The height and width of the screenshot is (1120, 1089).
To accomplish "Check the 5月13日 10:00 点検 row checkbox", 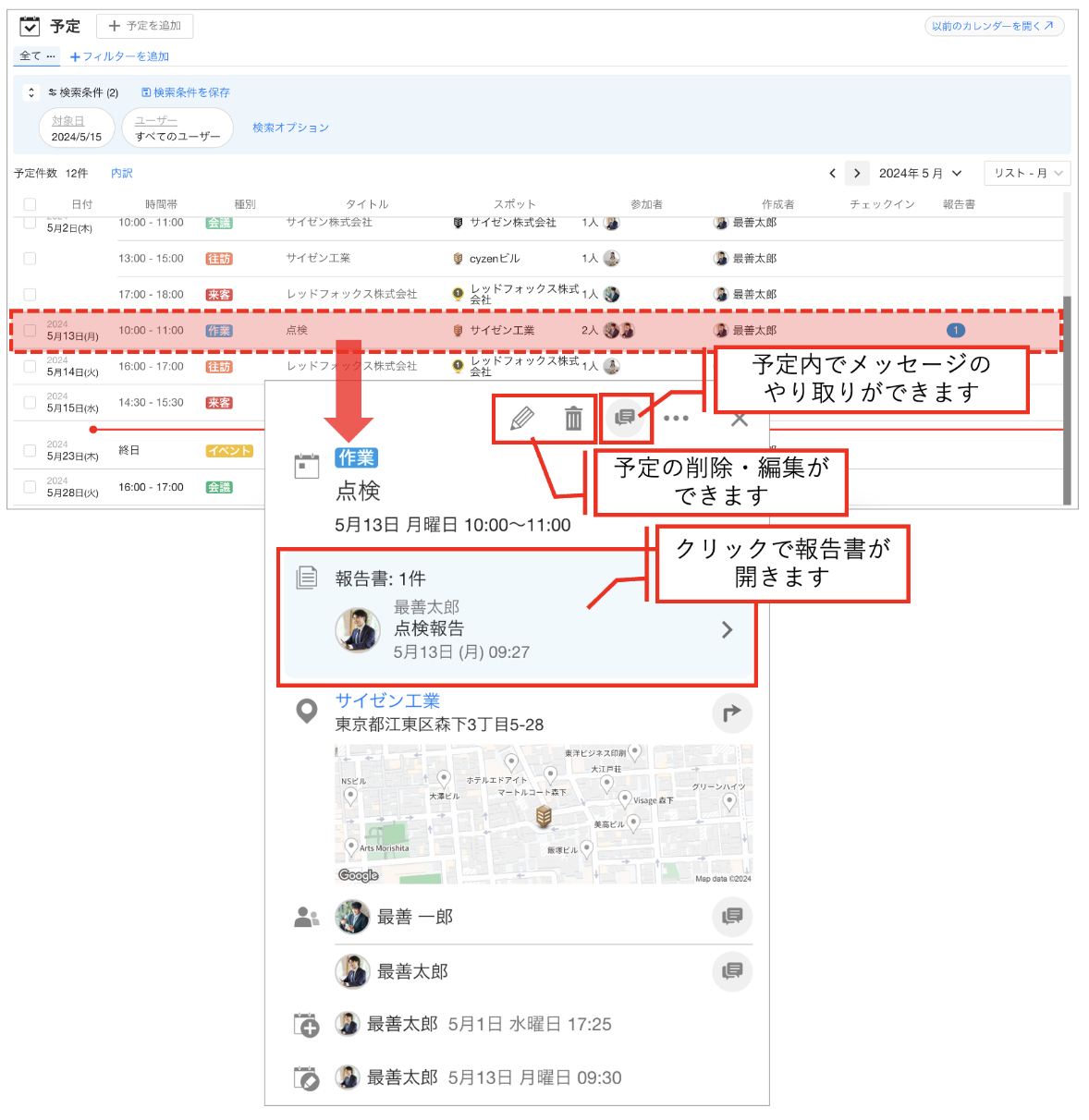I will 30,330.
